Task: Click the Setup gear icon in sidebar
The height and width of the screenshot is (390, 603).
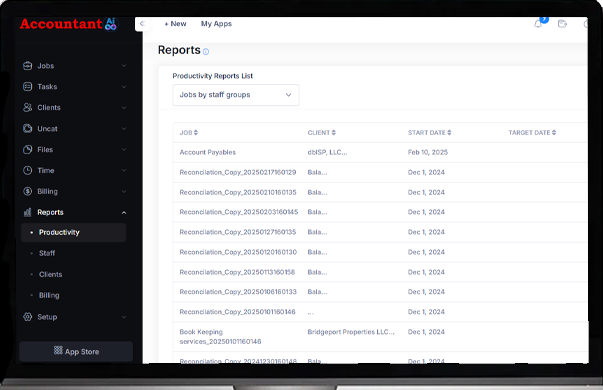Action: 28,317
